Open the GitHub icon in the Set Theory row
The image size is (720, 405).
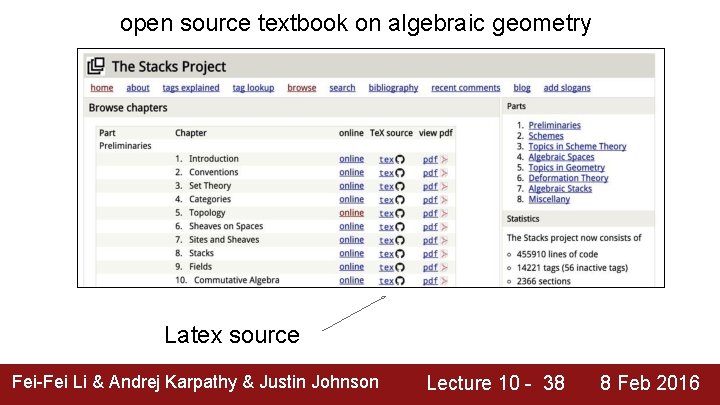coord(400,186)
